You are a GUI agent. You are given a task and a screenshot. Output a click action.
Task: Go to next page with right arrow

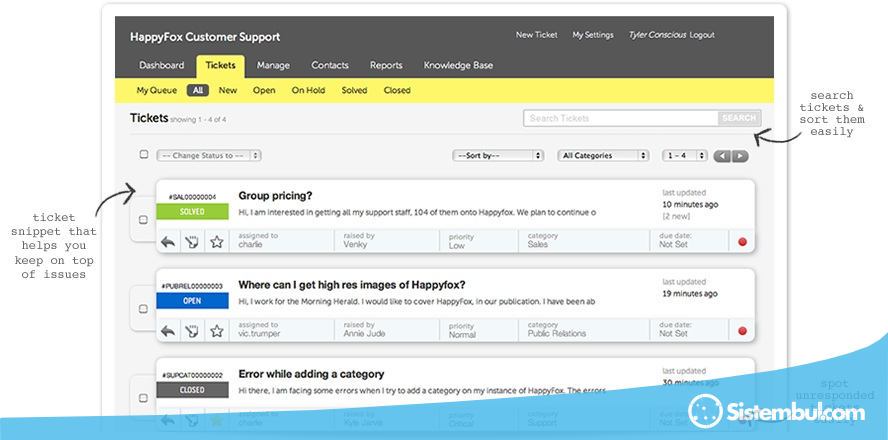tap(740, 156)
